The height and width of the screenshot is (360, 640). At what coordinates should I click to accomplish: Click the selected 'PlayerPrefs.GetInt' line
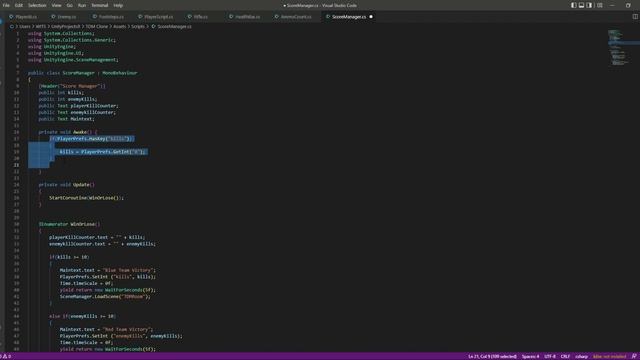(102, 152)
